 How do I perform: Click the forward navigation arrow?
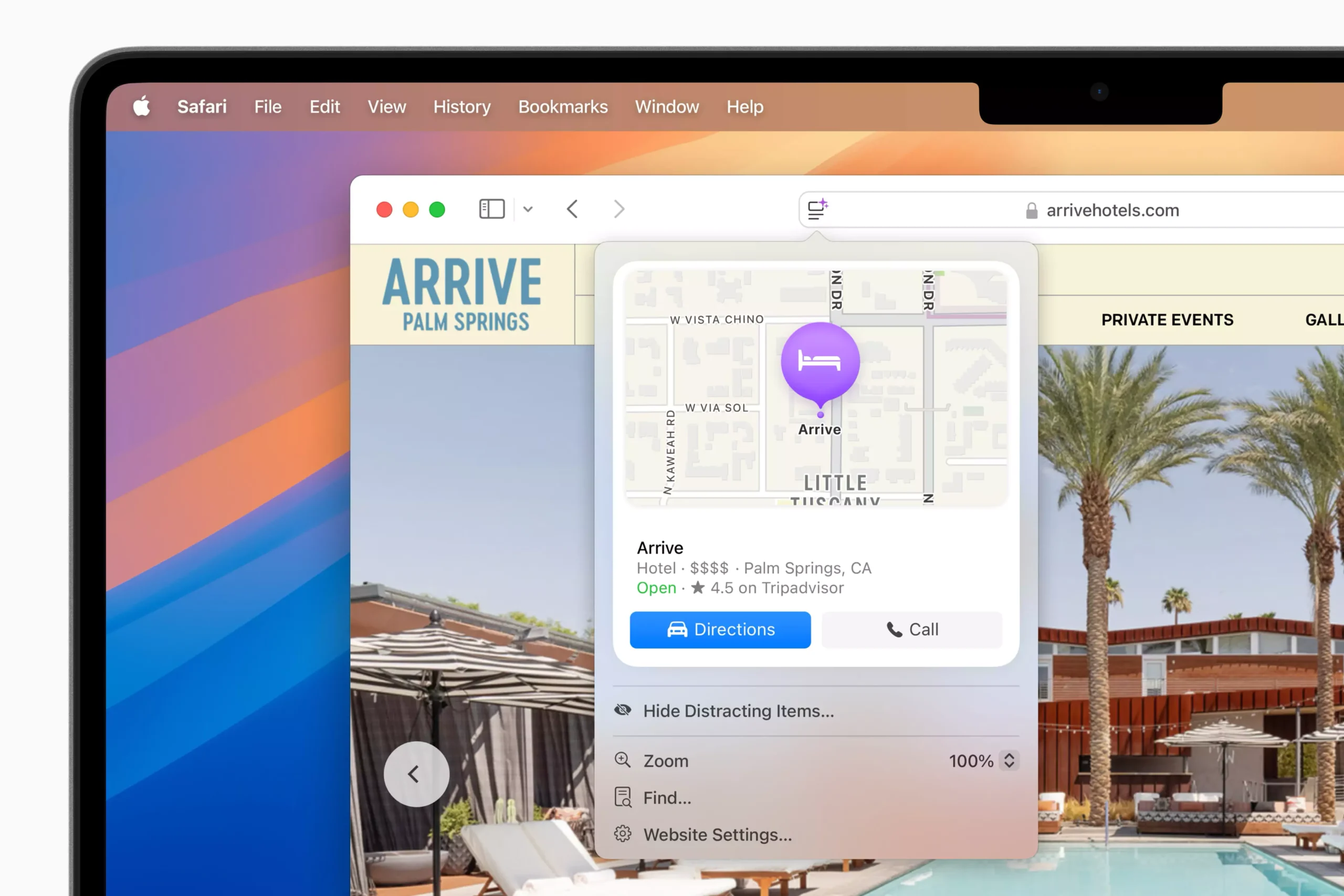click(619, 209)
